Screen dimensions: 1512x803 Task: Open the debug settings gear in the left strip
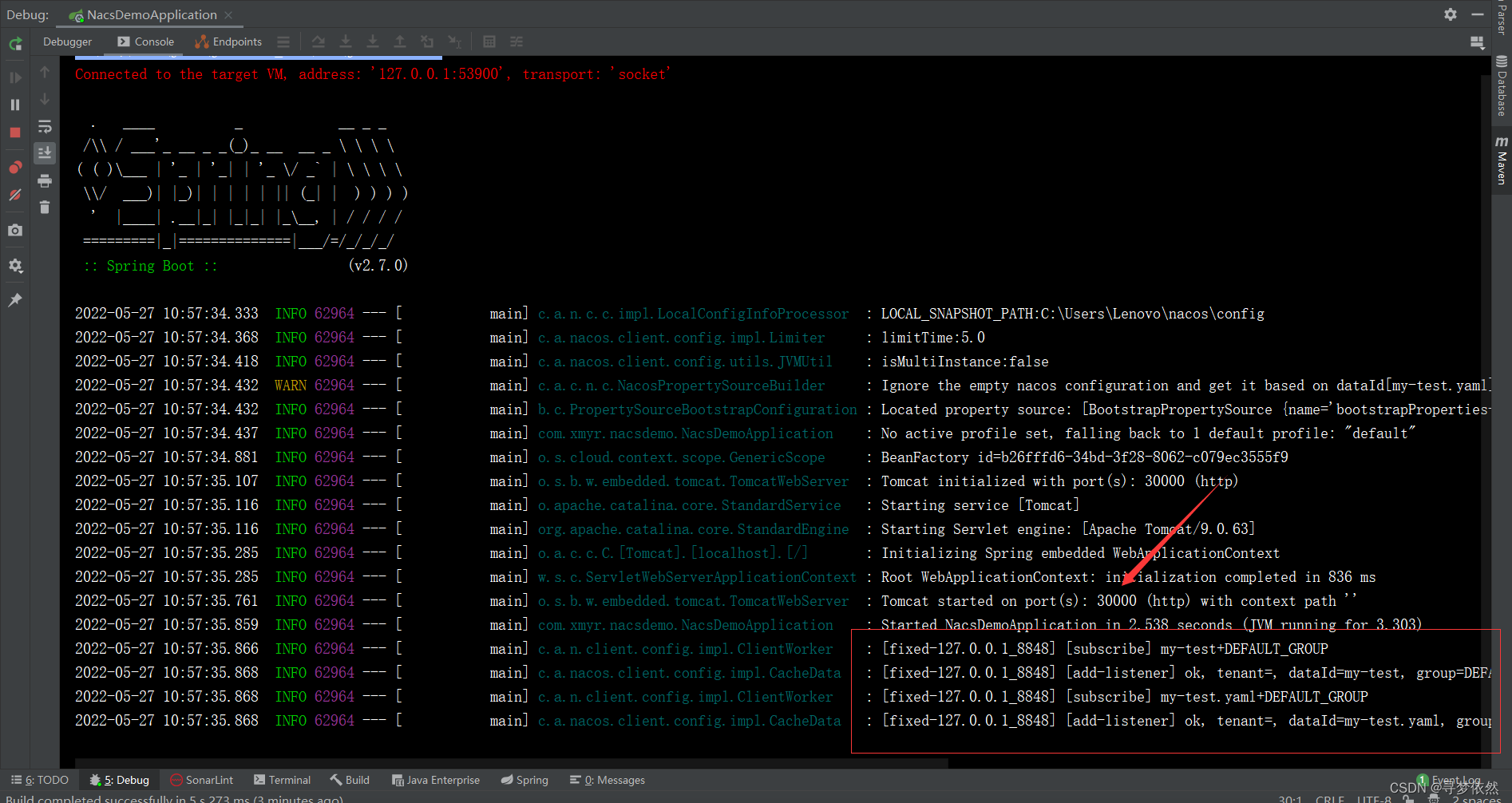click(15, 266)
